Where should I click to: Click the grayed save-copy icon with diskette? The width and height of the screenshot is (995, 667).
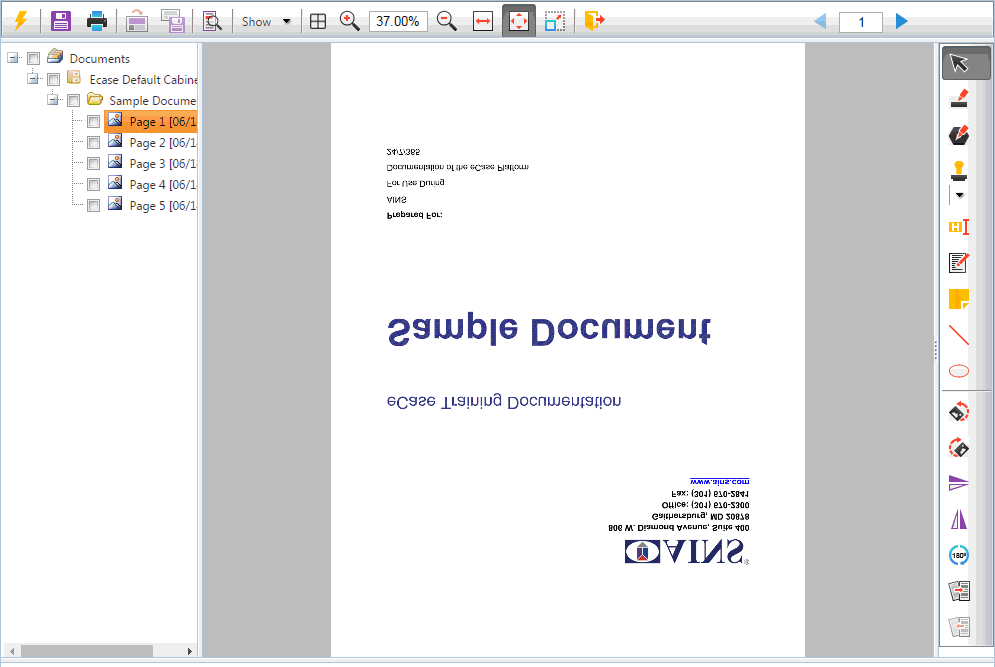click(x=173, y=21)
